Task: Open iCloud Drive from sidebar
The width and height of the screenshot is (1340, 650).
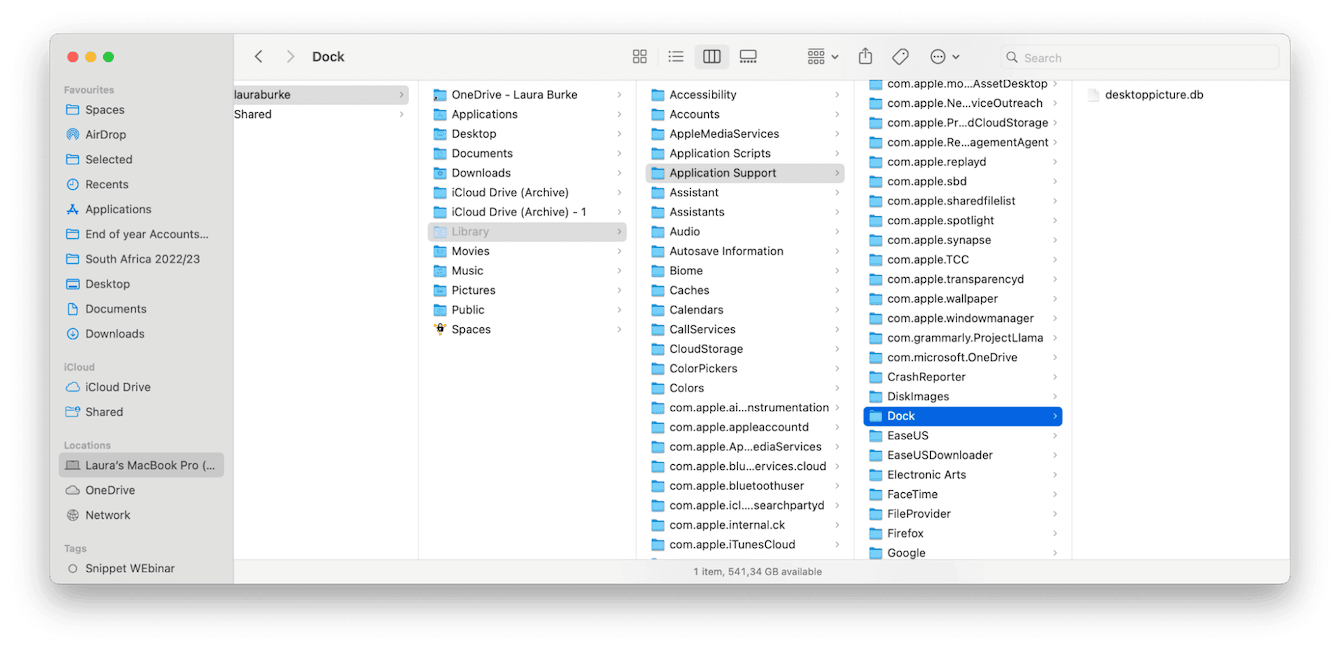Action: [117, 388]
